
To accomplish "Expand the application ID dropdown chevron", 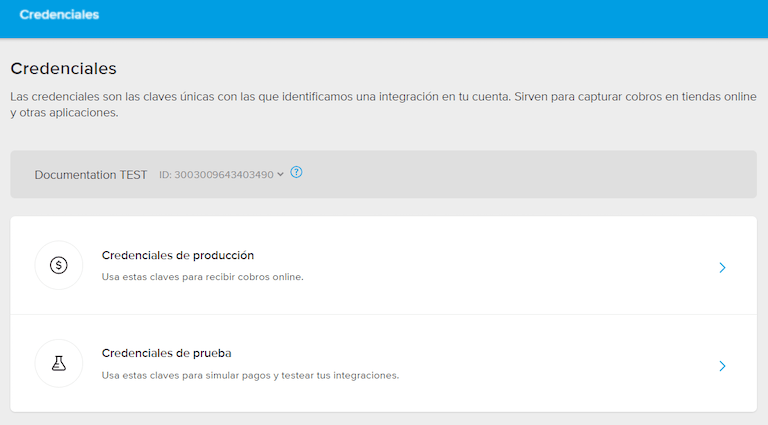I will 281,174.
